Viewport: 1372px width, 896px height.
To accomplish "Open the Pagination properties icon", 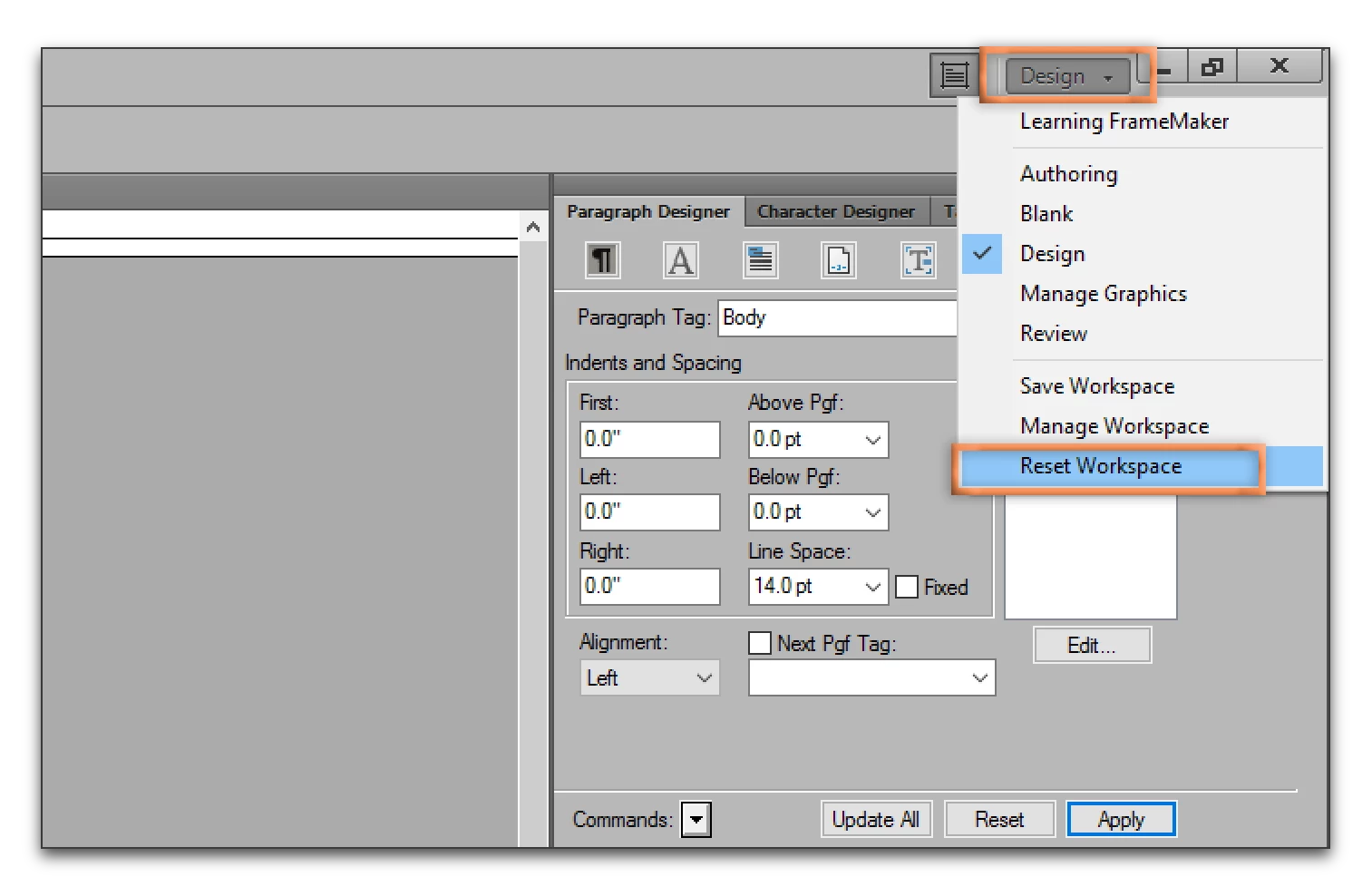I will coord(760,260).
